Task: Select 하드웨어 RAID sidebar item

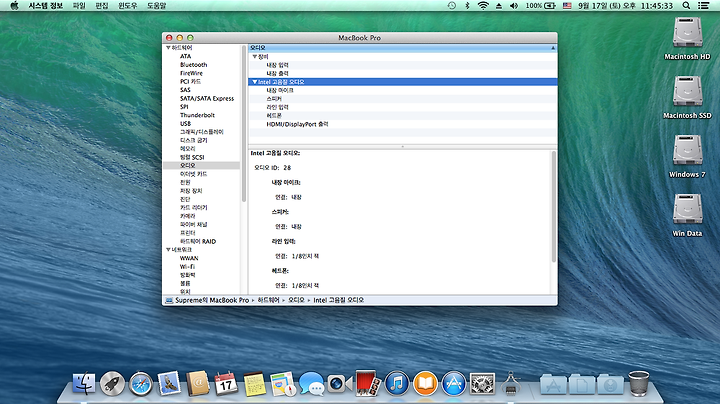Action: click(x=197, y=241)
